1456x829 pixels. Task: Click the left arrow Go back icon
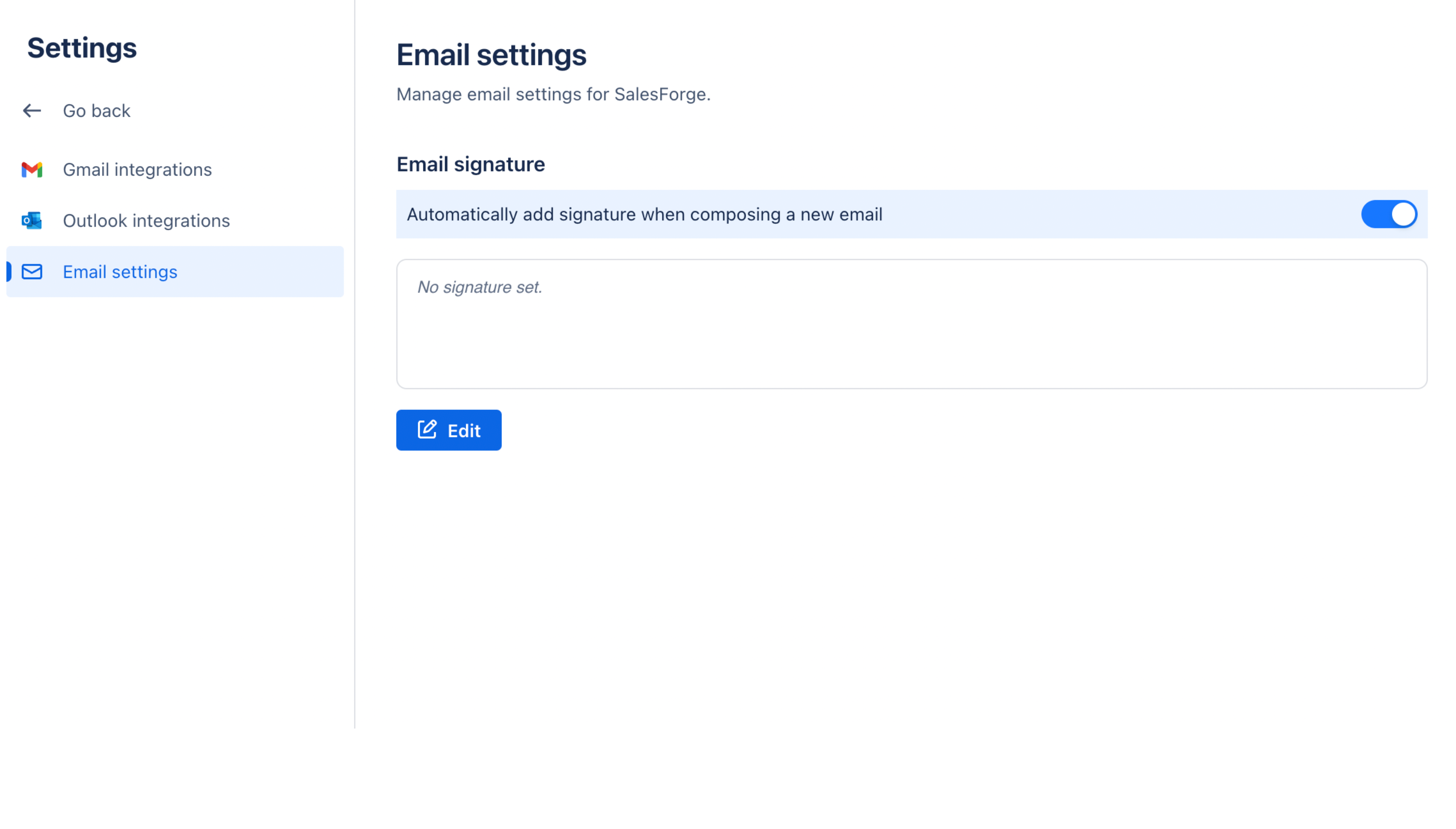tap(32, 110)
